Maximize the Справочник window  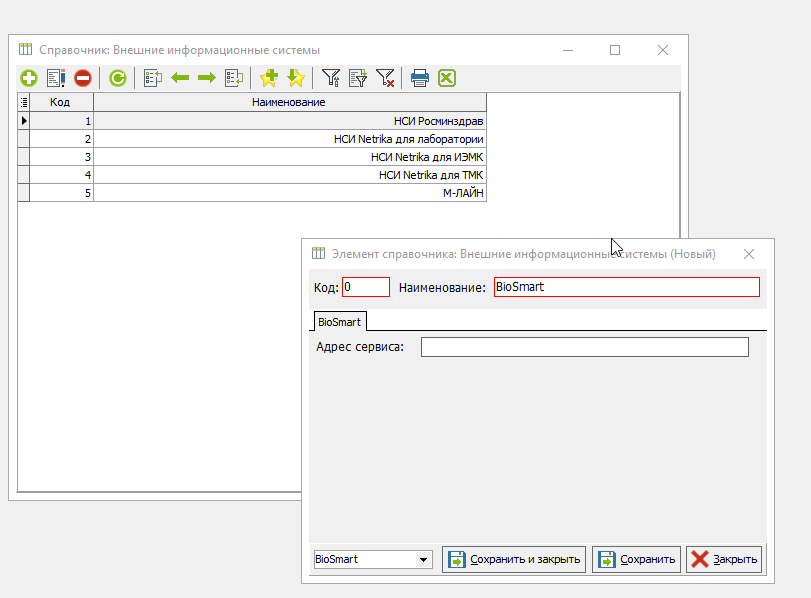(x=615, y=50)
